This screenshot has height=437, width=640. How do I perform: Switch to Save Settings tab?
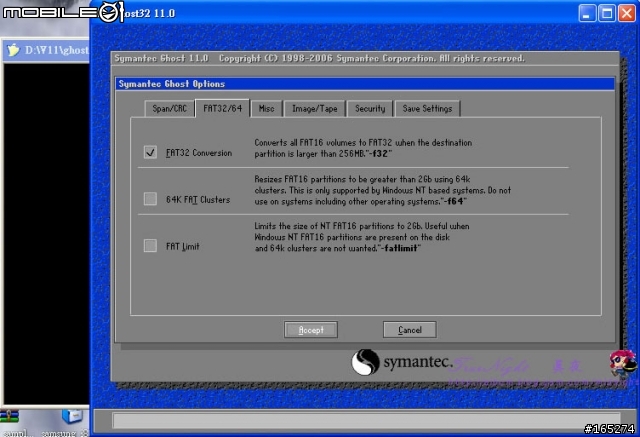click(427, 109)
